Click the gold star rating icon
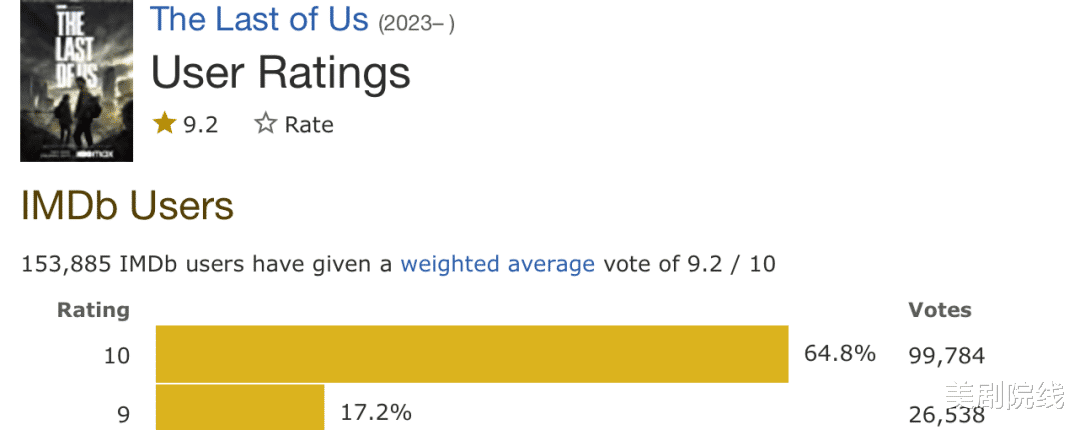The width and height of the screenshot is (1080, 430). click(x=164, y=124)
